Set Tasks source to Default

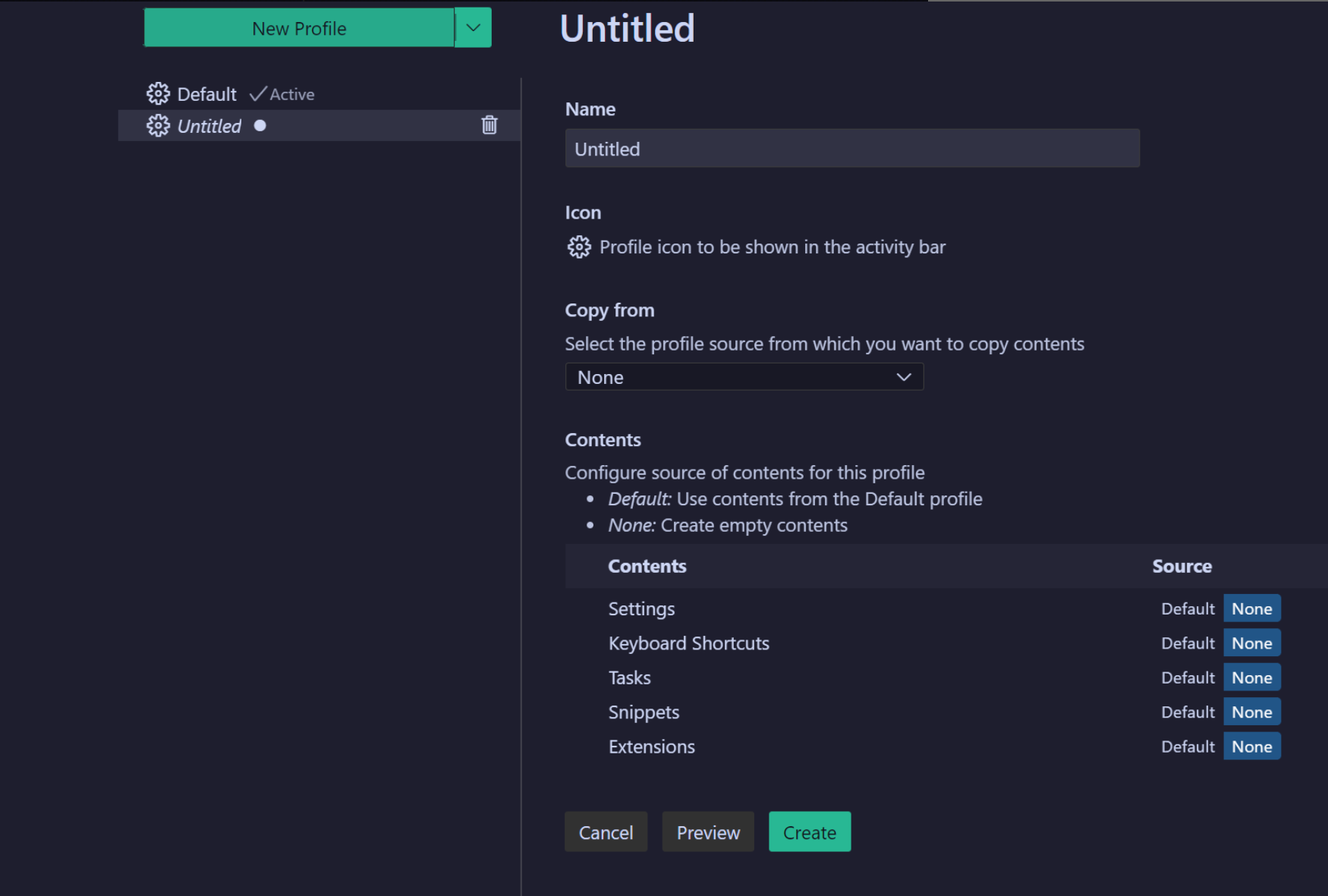tap(1188, 678)
